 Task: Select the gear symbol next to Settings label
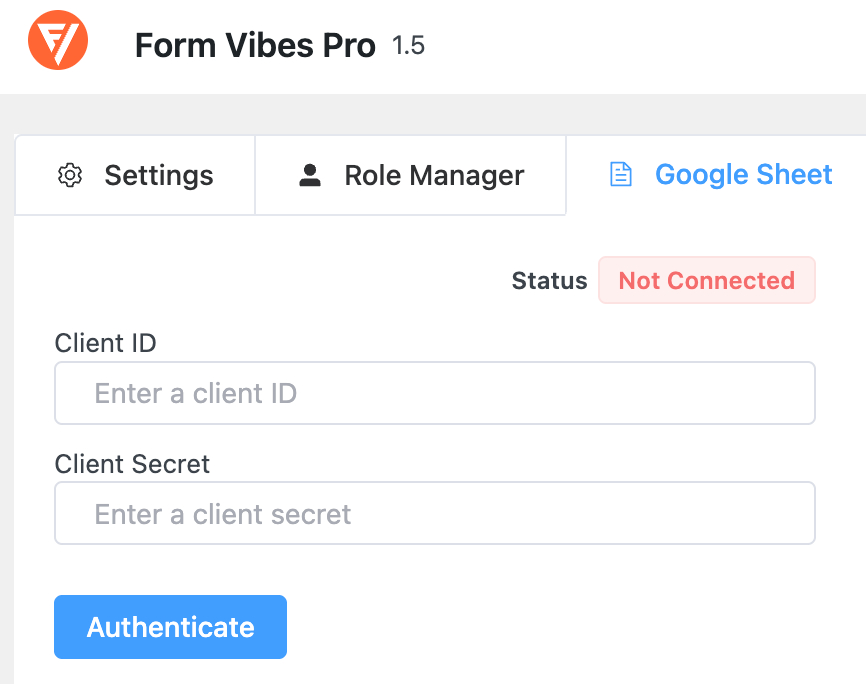[70, 175]
